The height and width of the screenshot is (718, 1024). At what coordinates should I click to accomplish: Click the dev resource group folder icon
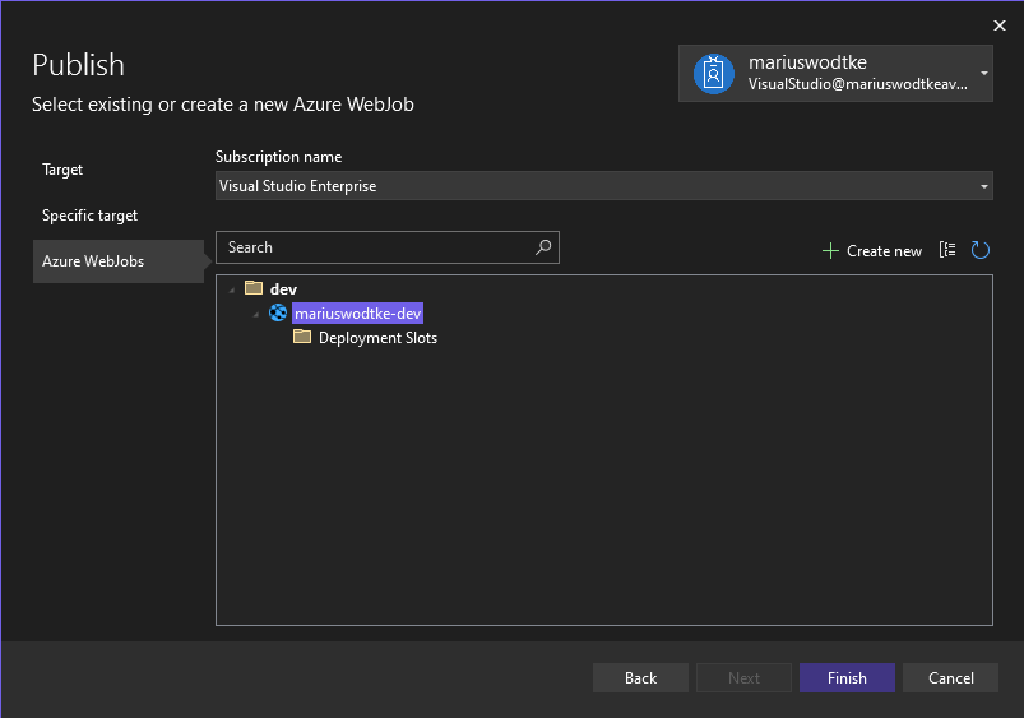click(x=253, y=288)
